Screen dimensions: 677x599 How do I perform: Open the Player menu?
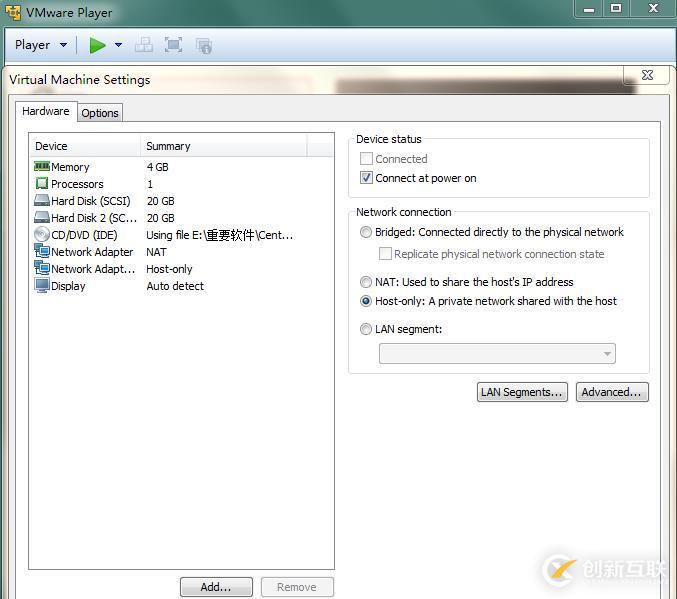[41, 45]
